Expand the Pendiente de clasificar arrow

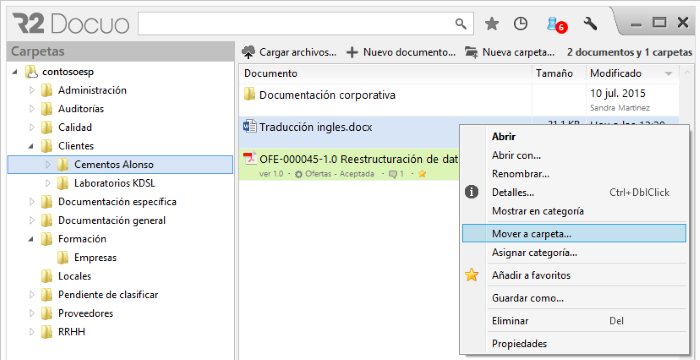pos(31,295)
